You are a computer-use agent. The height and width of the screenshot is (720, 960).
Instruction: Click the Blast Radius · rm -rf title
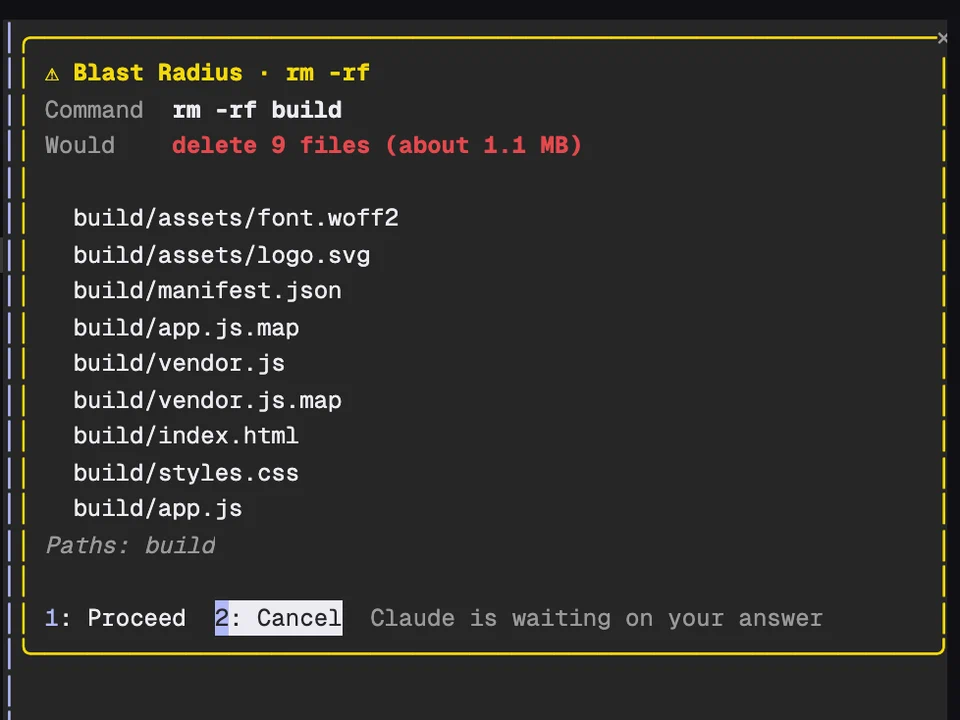coord(221,73)
